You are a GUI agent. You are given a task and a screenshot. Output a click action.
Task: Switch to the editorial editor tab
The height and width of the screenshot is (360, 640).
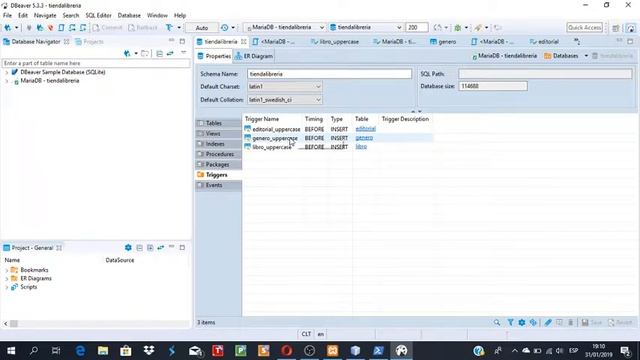coord(544,42)
